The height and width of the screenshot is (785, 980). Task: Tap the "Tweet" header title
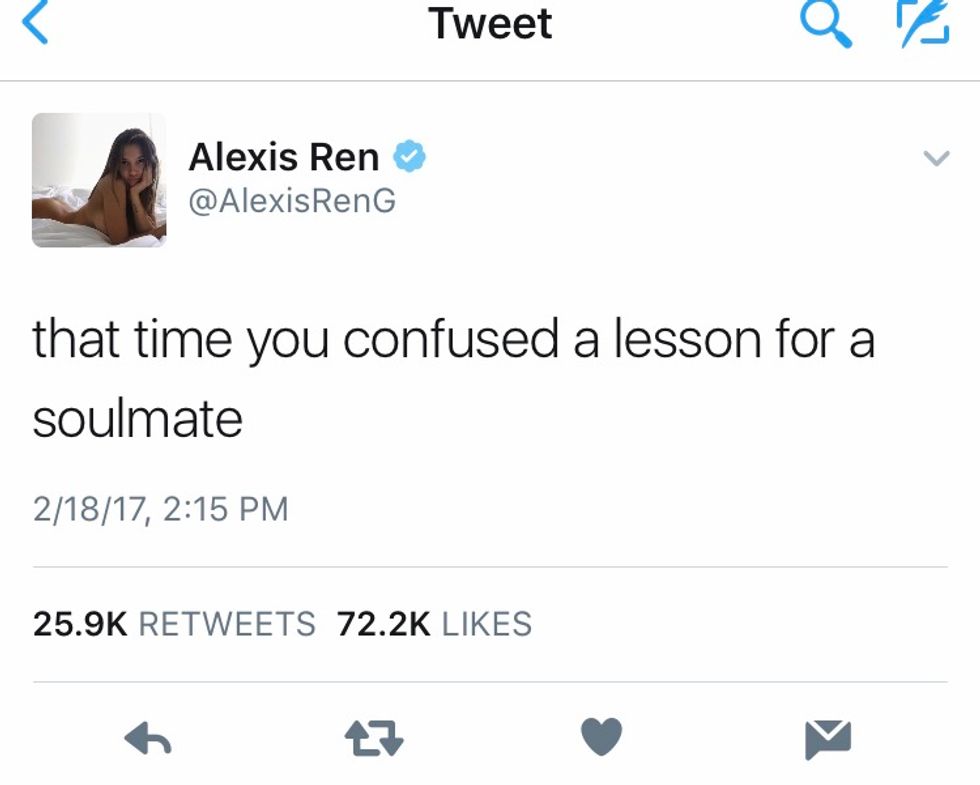[x=491, y=23]
